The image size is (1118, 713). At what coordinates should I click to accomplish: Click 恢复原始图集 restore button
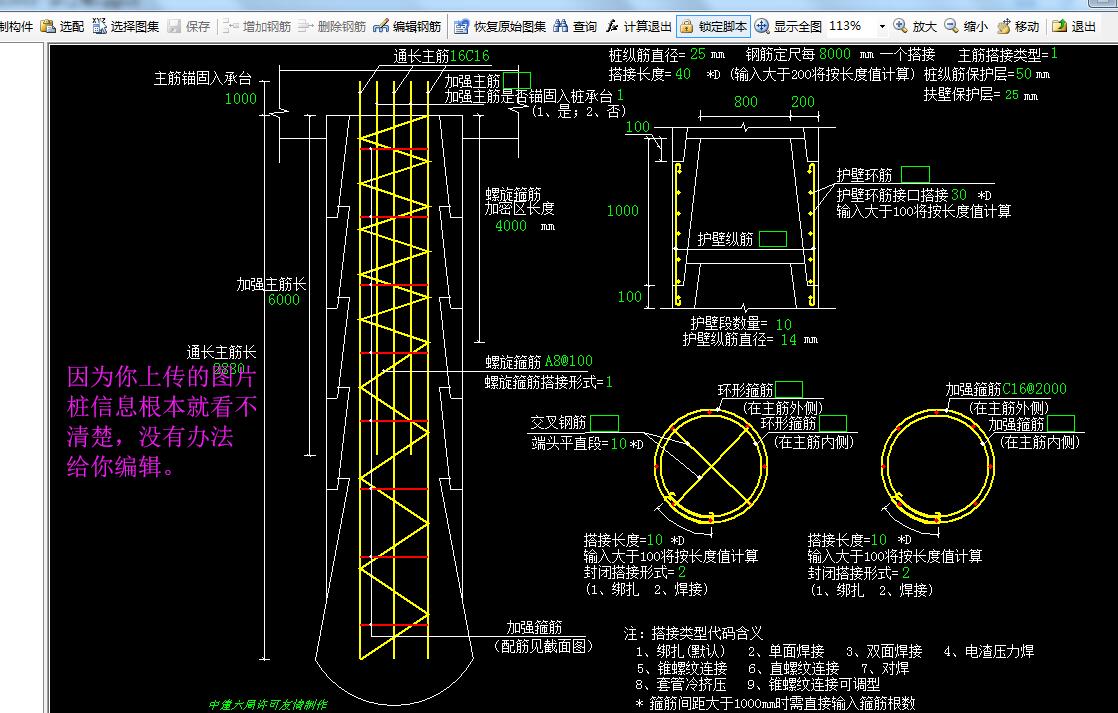(500, 26)
